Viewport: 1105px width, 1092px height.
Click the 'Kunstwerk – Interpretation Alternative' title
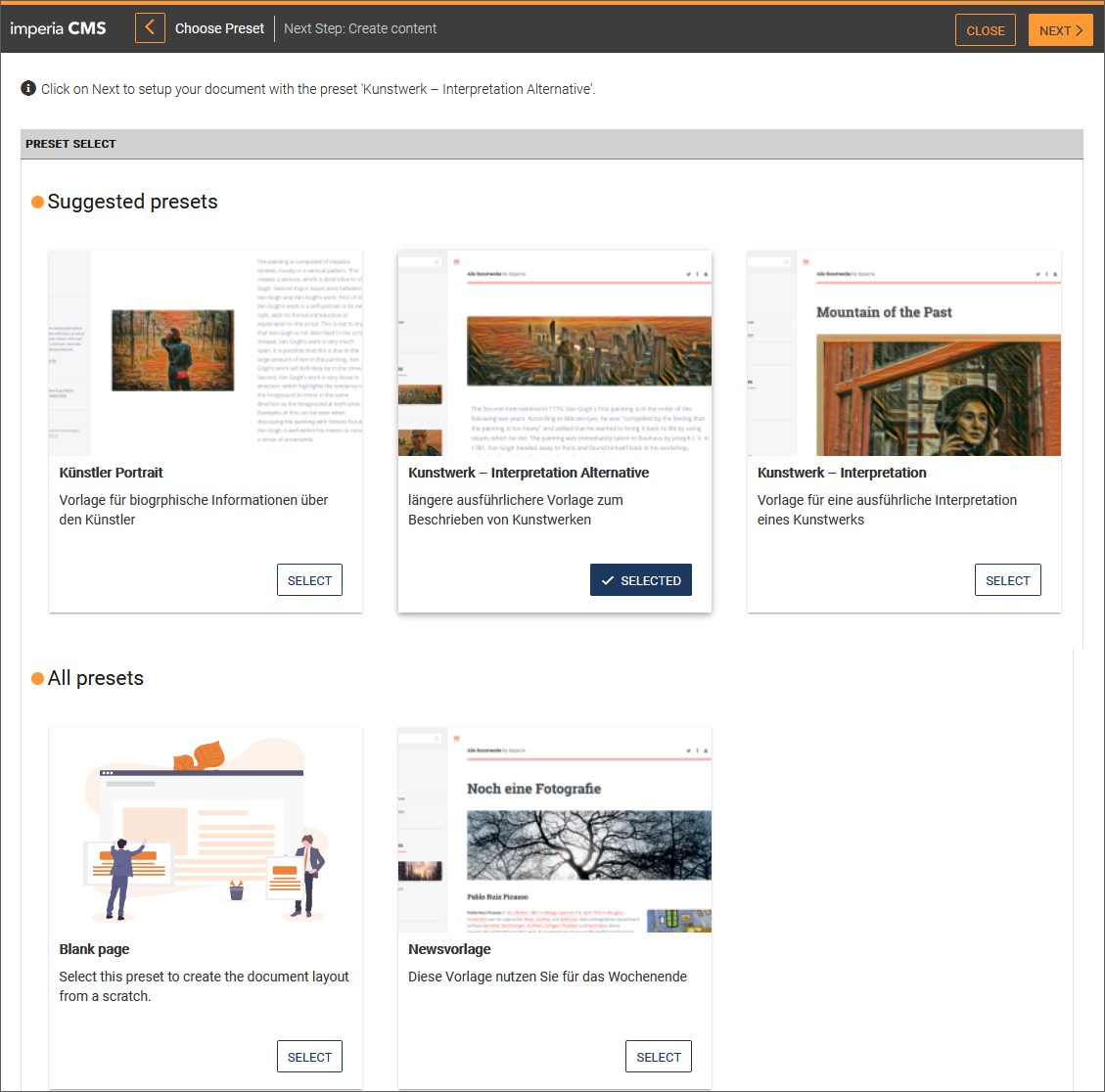pos(529,473)
